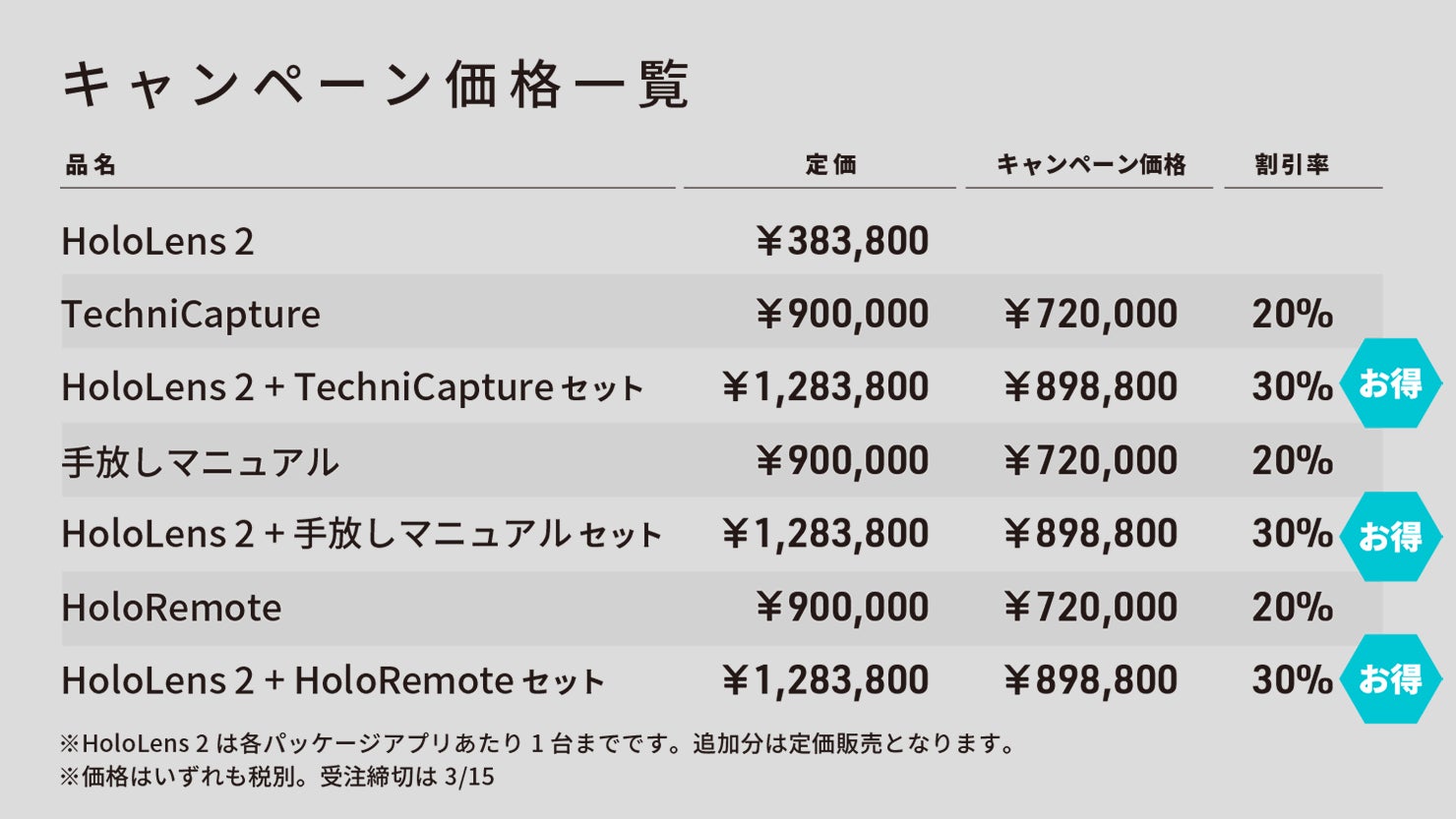Click the お得 badge on the 手放しマニュアル set row

tap(1390, 536)
